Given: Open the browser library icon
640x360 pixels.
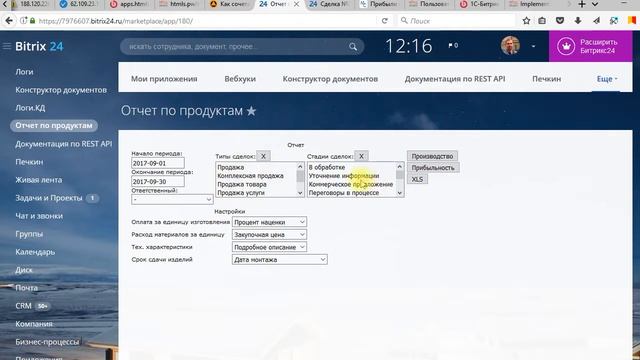Looking at the screenshot, I should [x=542, y=20].
